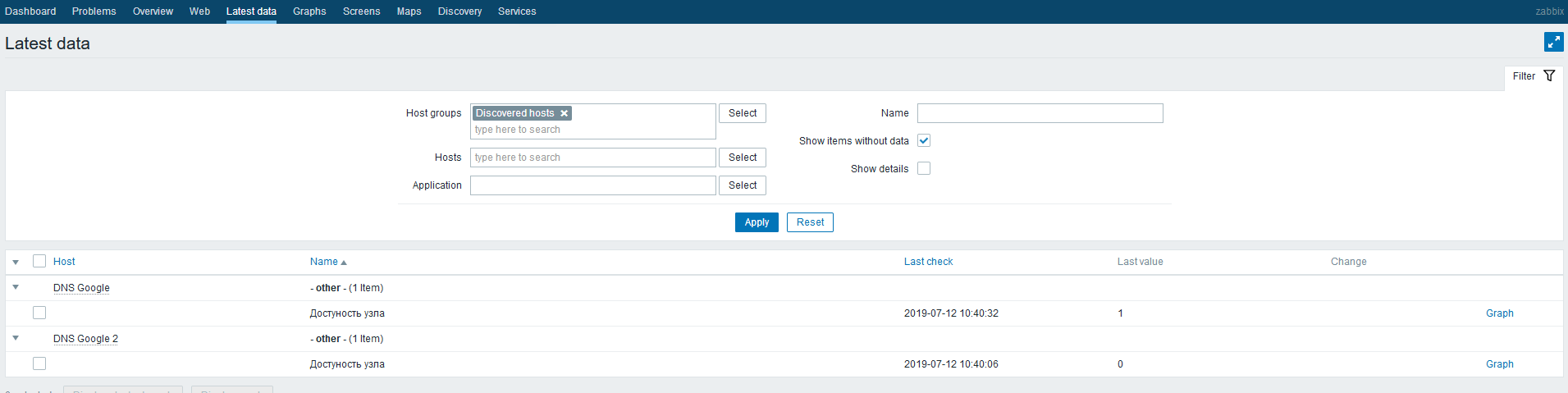Click the Reset filter button
This screenshot has height=393, width=1568.
pyautogui.click(x=810, y=222)
